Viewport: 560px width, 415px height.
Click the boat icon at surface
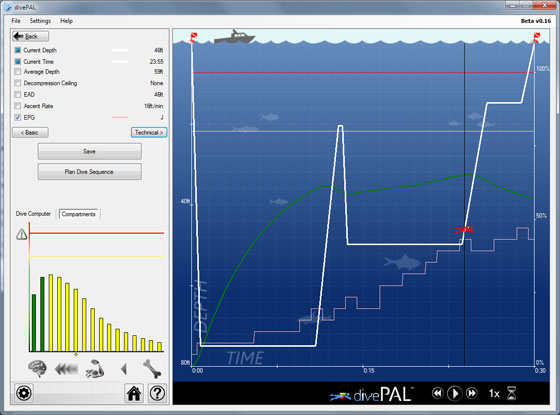click(234, 37)
